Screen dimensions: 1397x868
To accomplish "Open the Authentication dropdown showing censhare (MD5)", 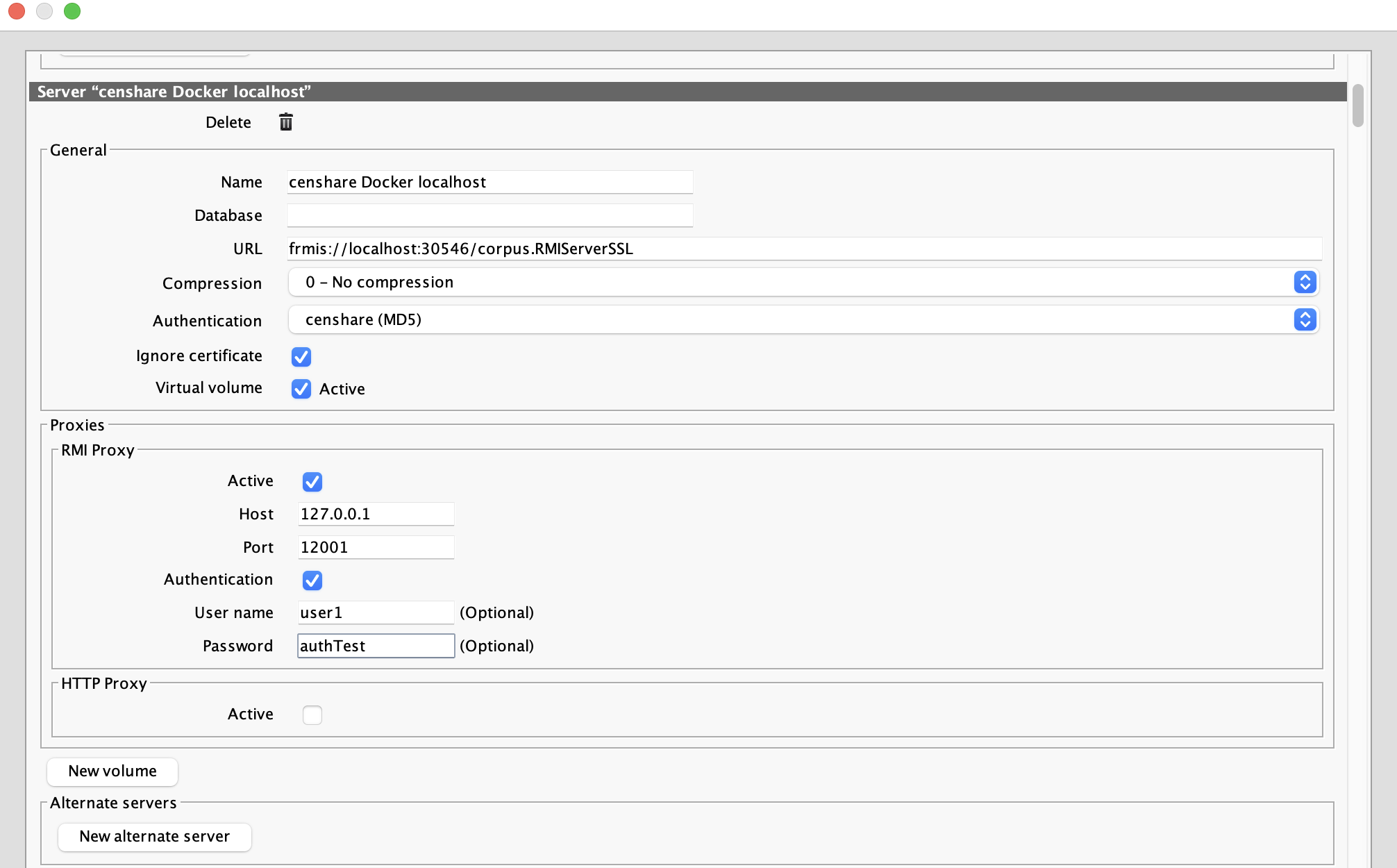I will point(803,319).
